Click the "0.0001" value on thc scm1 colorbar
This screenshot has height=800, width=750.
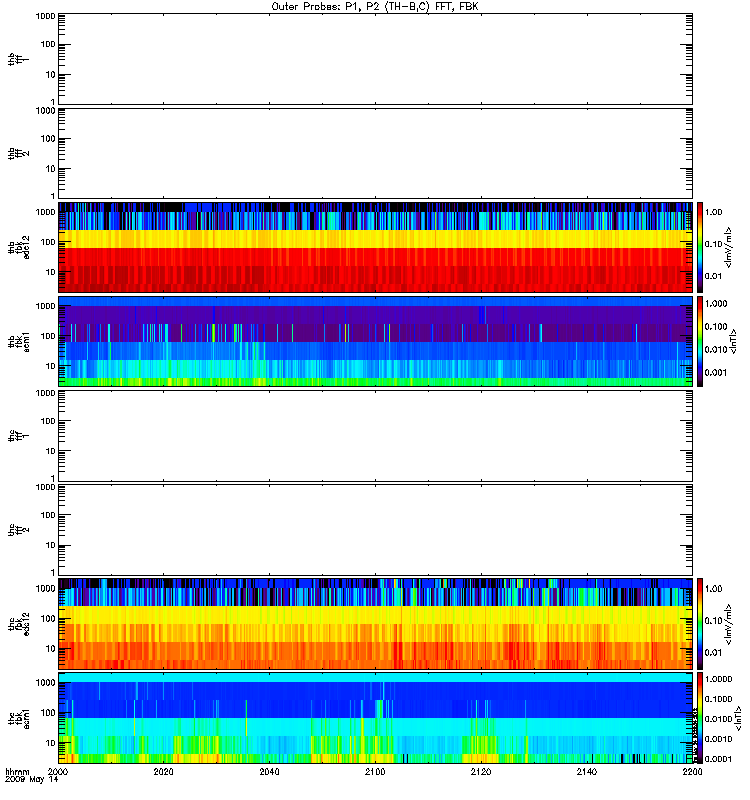pyautogui.click(x=719, y=759)
